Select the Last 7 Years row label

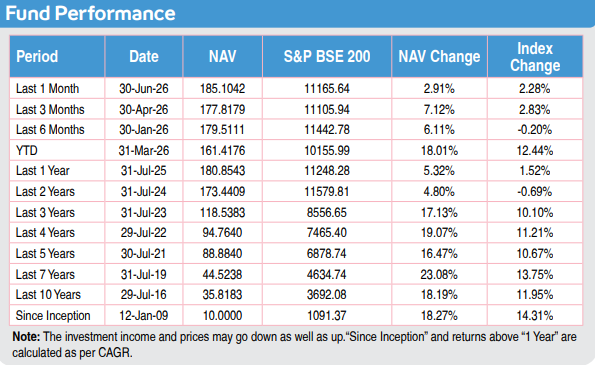(x=45, y=274)
